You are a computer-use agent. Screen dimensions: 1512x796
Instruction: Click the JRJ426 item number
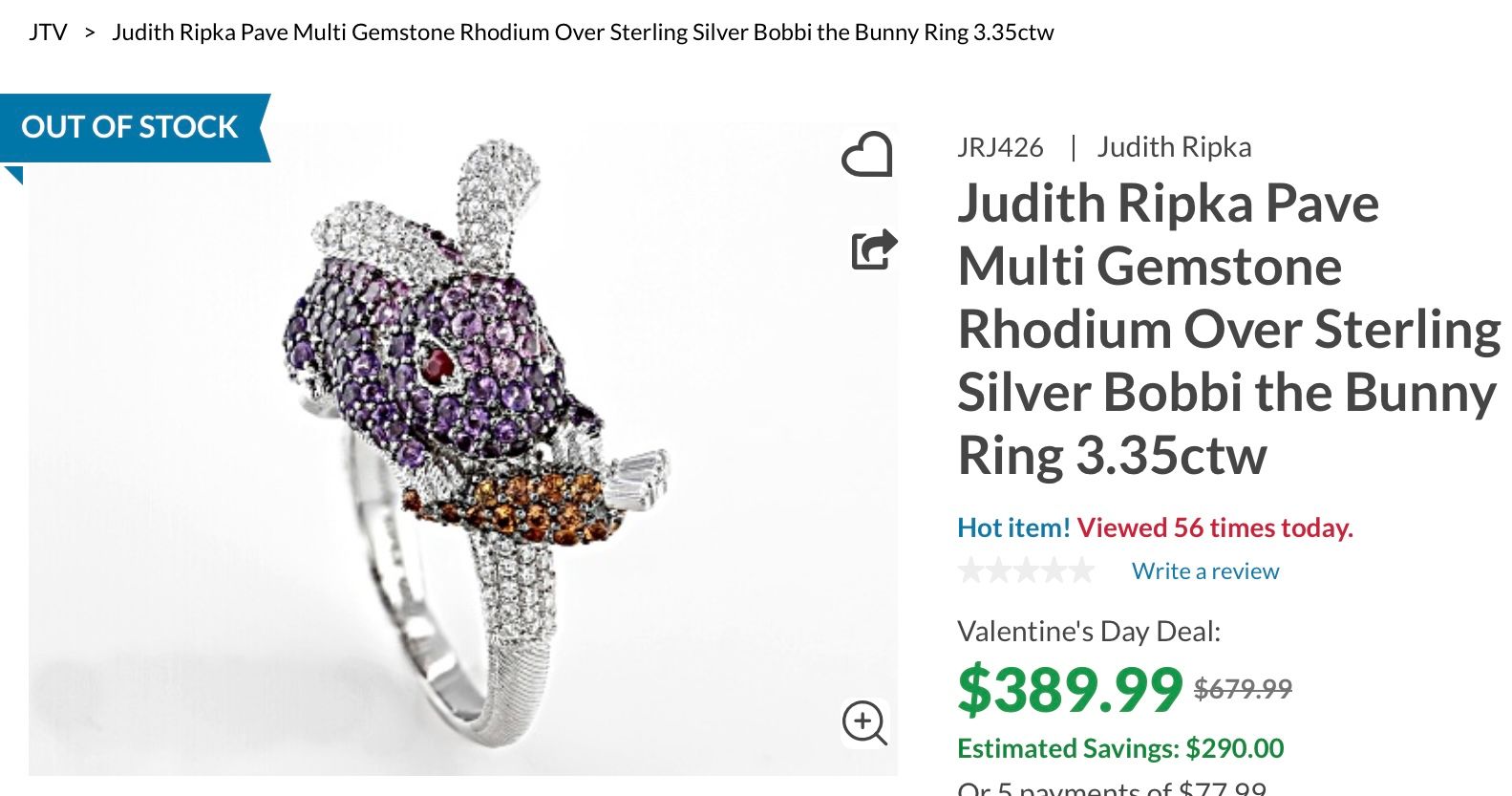[x=1000, y=147]
